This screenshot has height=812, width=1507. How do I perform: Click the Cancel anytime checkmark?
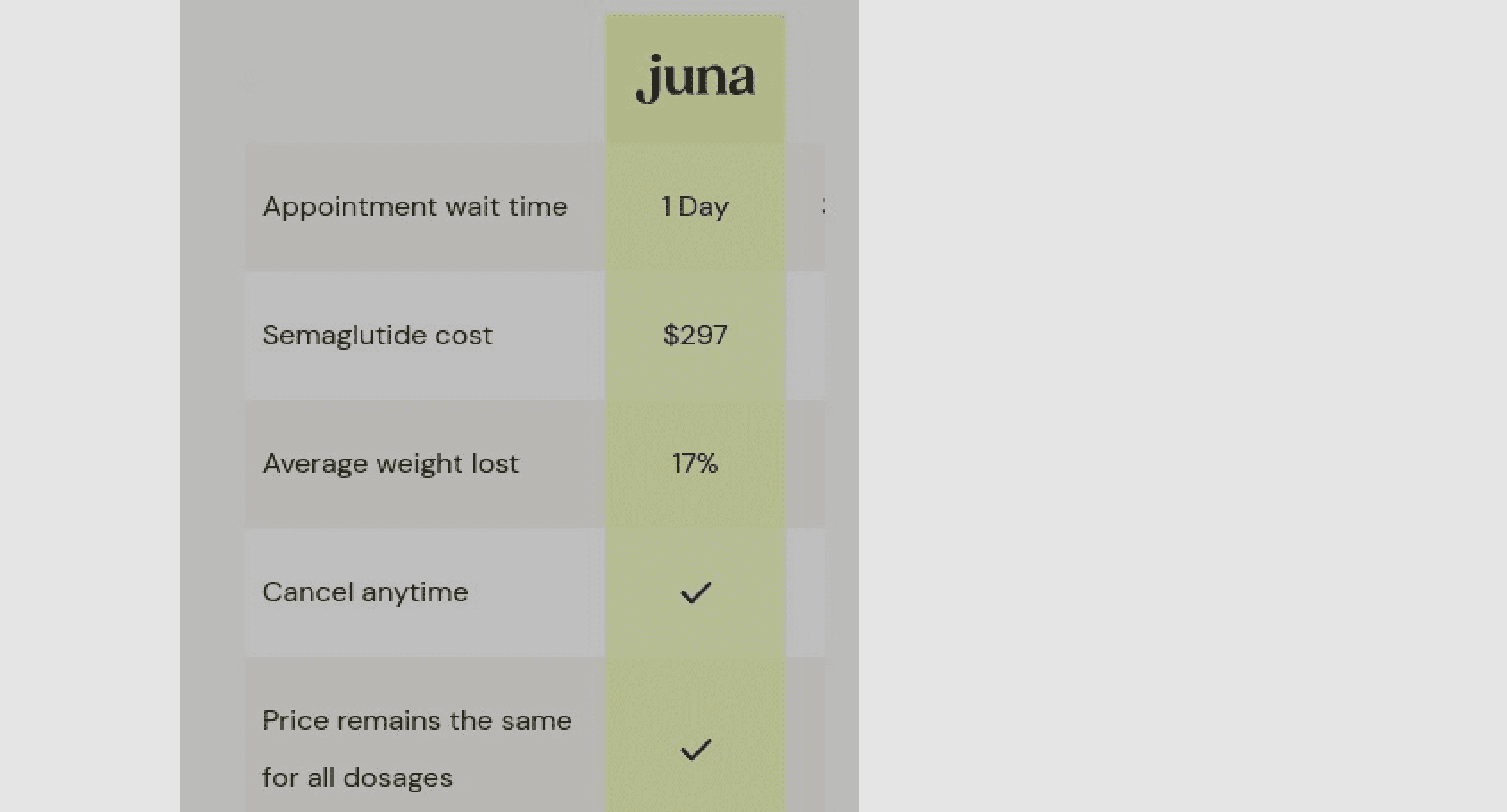(695, 592)
